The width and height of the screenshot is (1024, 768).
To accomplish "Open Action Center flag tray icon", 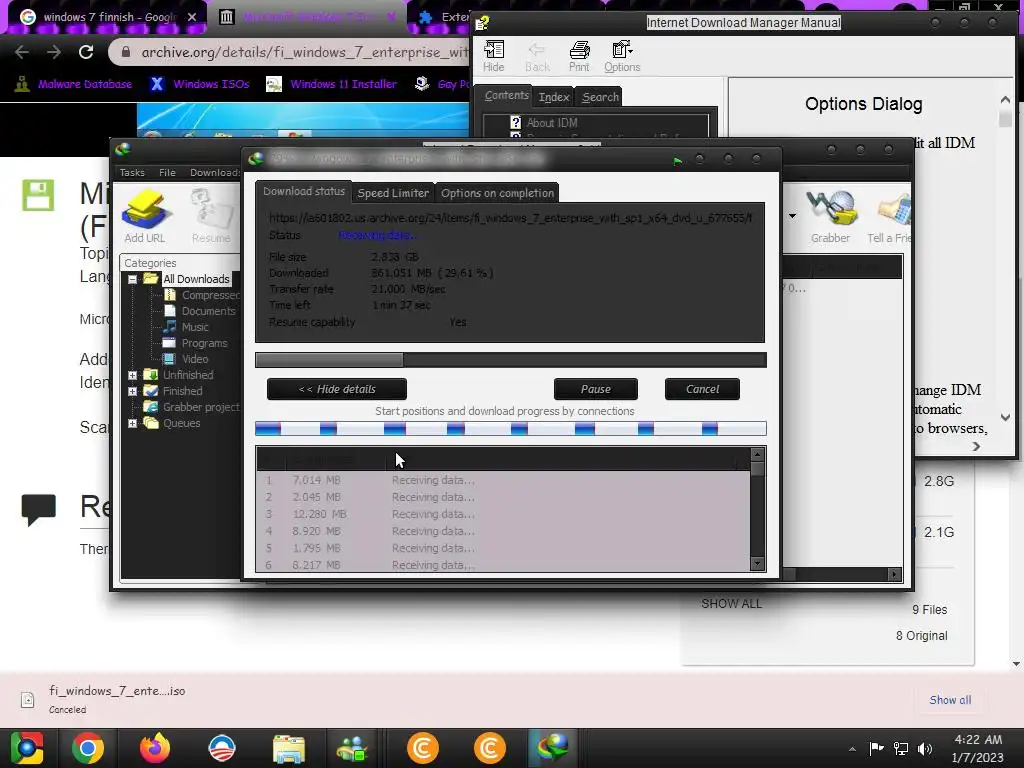I will tap(876, 749).
